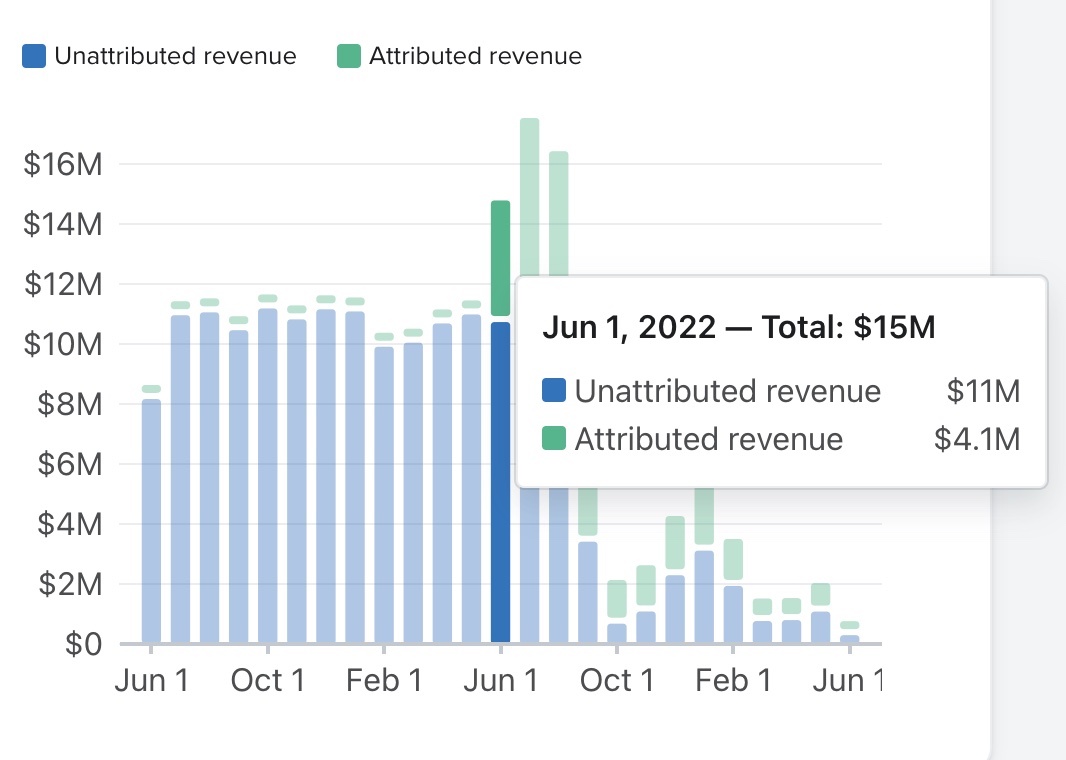Image resolution: width=1066 pixels, height=760 pixels.
Task: Click the $0 y-axis label
Action: tap(83, 645)
